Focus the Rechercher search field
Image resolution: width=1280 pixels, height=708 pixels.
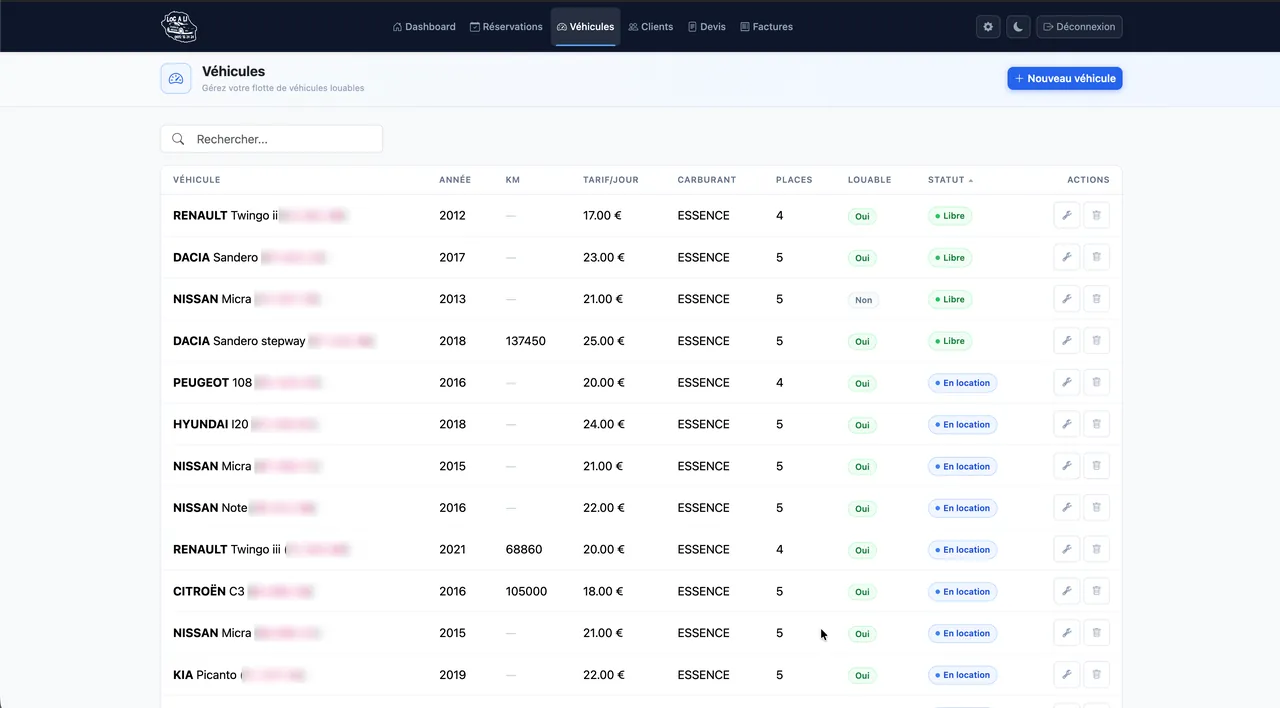click(271, 139)
